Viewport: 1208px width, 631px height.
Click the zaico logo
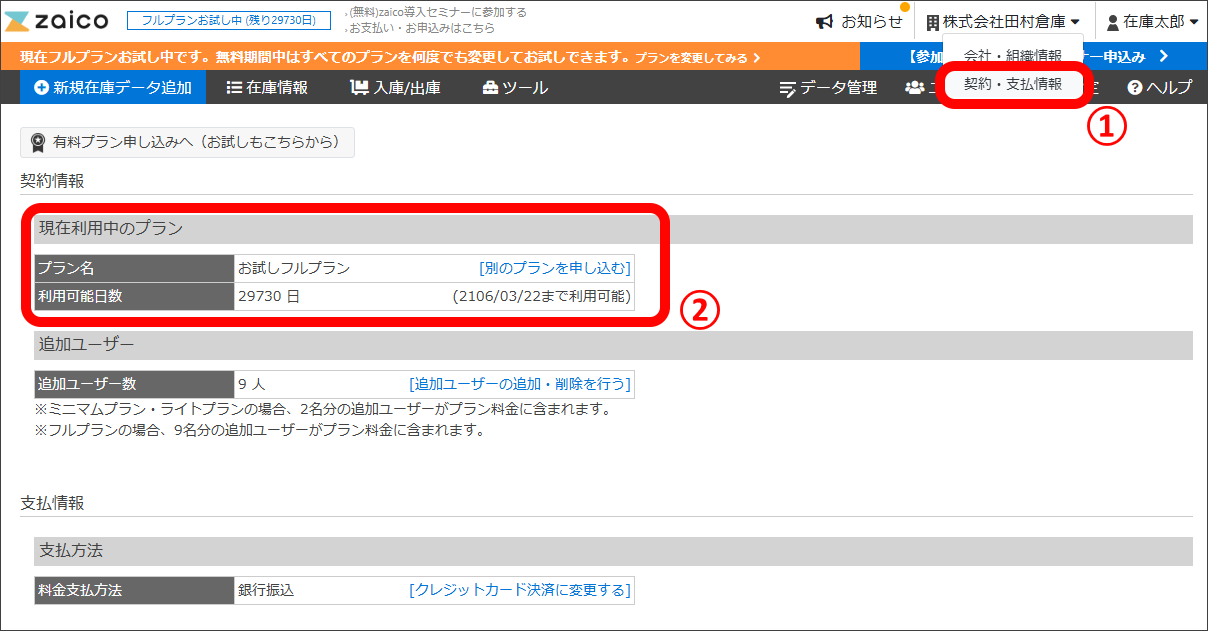pos(57,21)
